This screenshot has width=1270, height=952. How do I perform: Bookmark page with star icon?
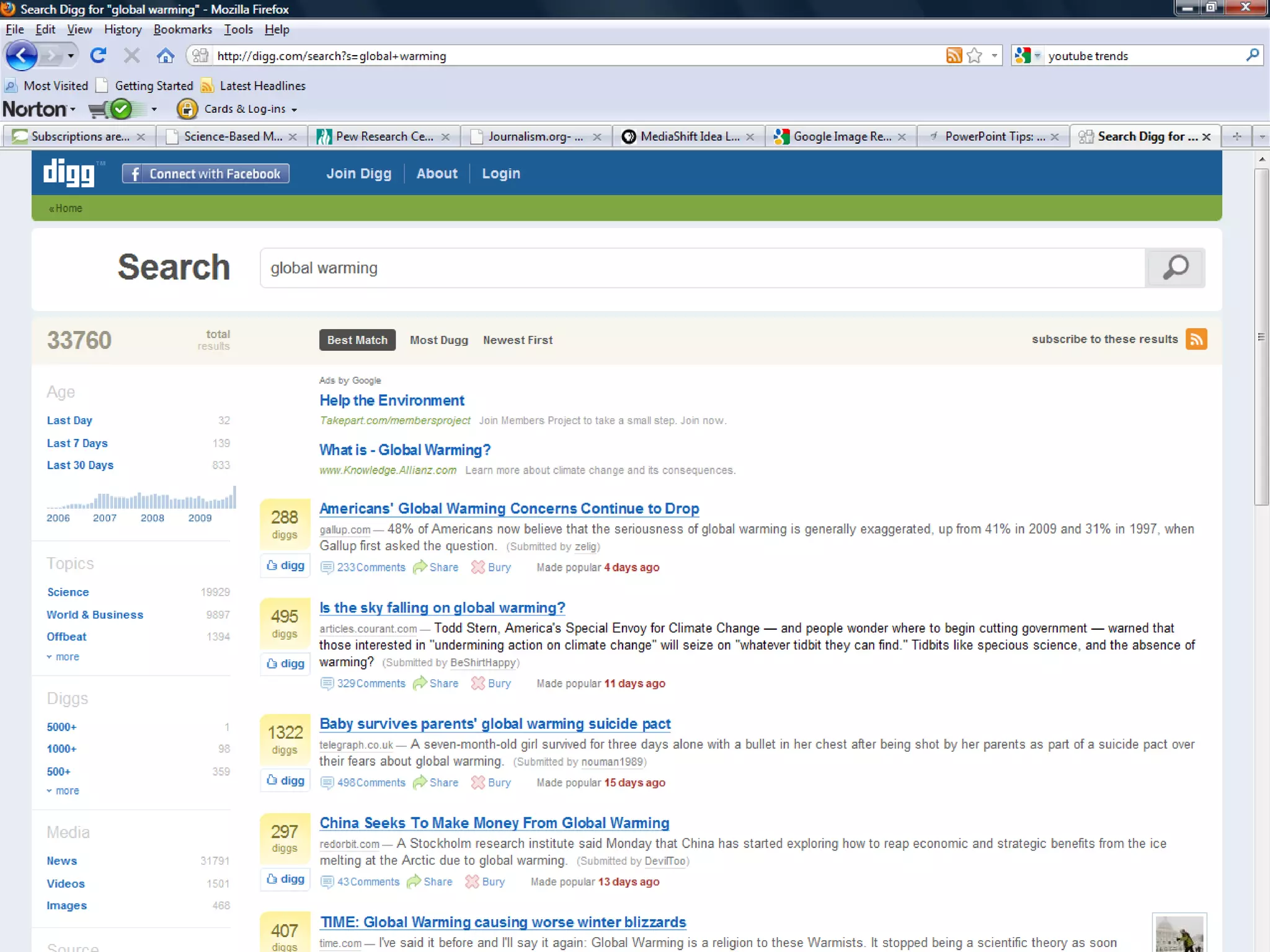coord(974,56)
